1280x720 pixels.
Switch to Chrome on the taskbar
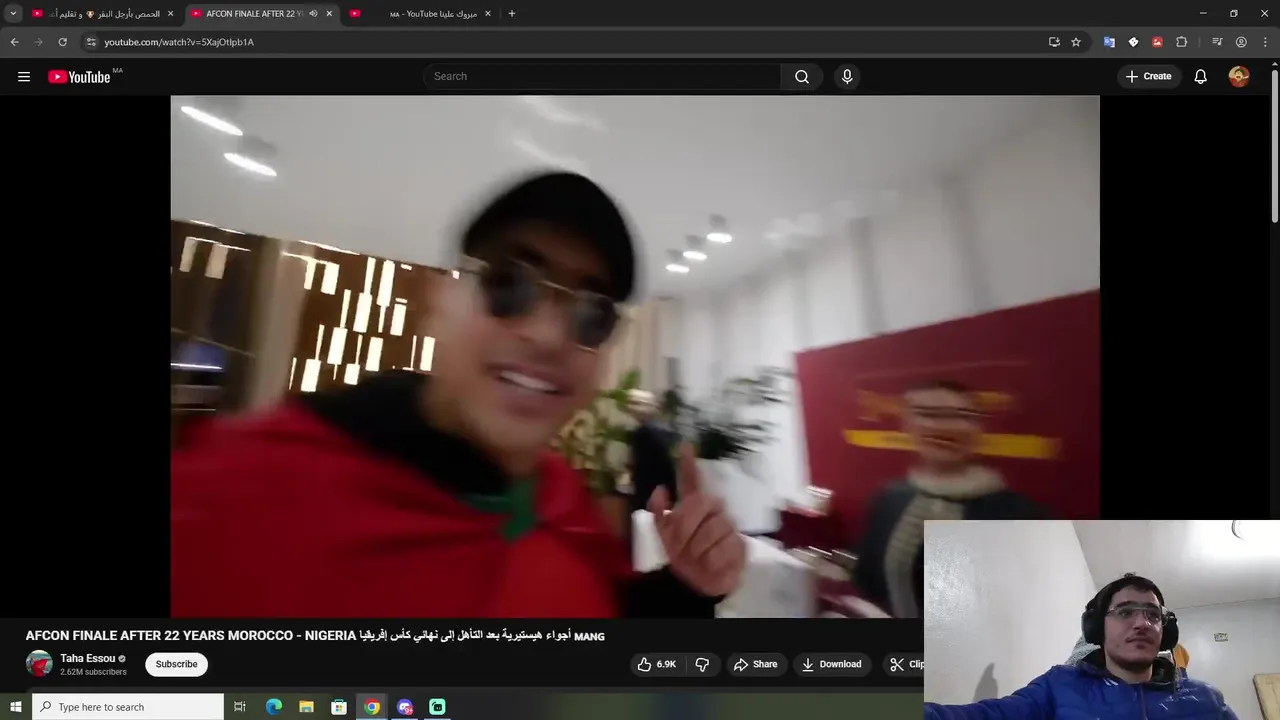click(372, 707)
